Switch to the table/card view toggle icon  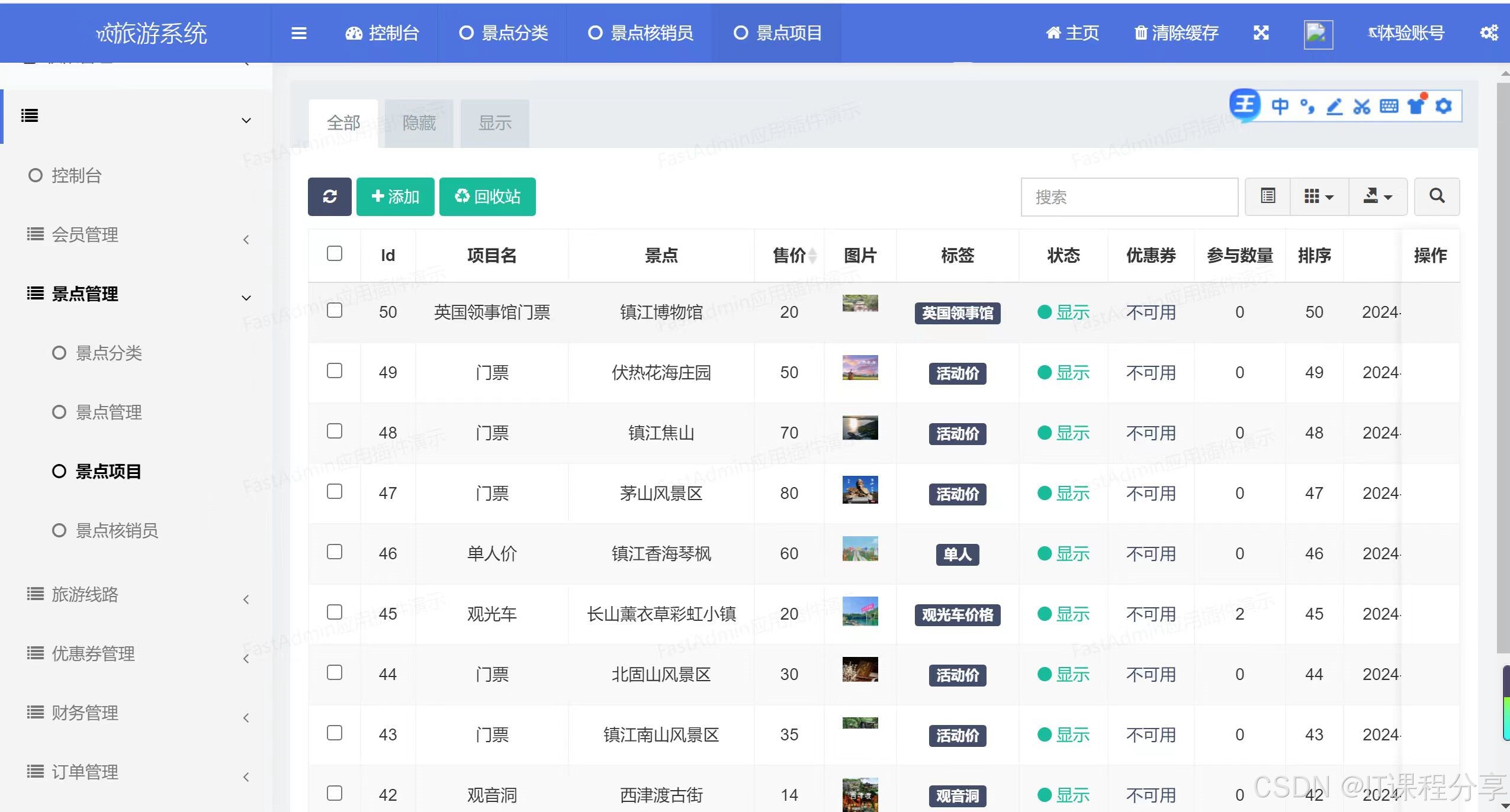1268,196
